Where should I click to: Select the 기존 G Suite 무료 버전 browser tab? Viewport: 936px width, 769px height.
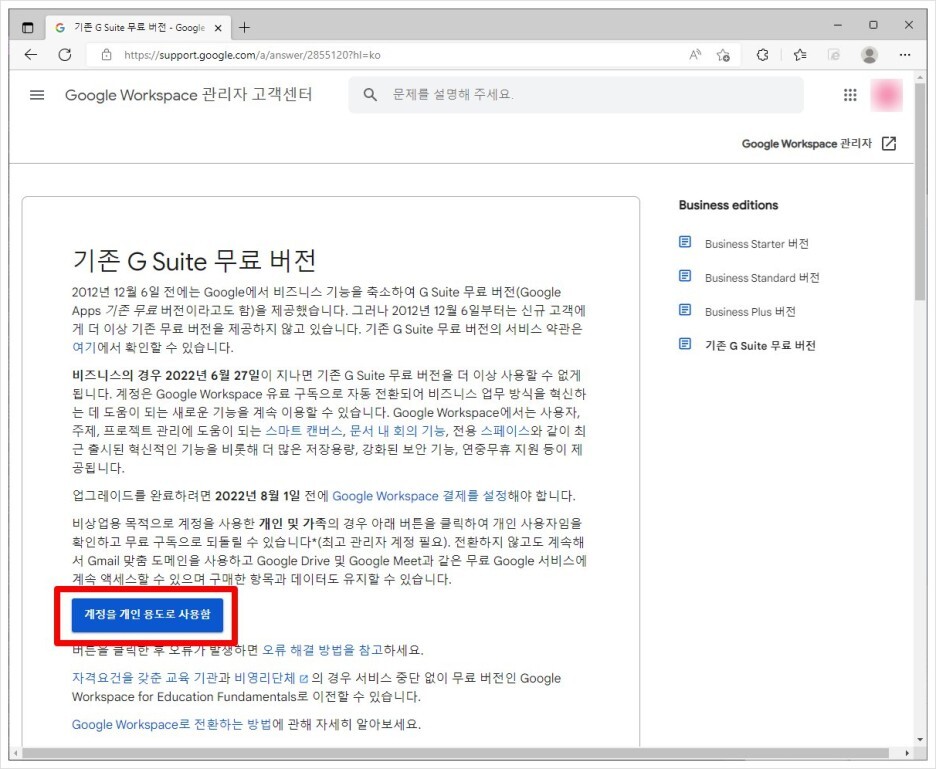pyautogui.click(x=138, y=27)
